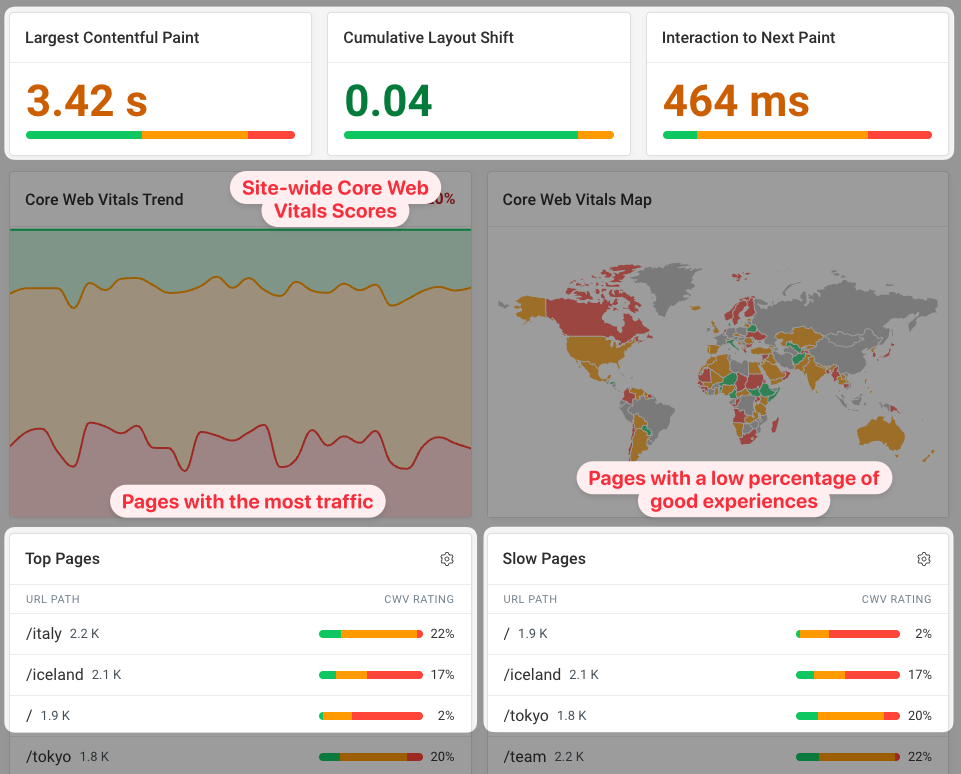Image resolution: width=961 pixels, height=774 pixels.
Task: Open Top Pages settings gear
Action: tap(447, 559)
